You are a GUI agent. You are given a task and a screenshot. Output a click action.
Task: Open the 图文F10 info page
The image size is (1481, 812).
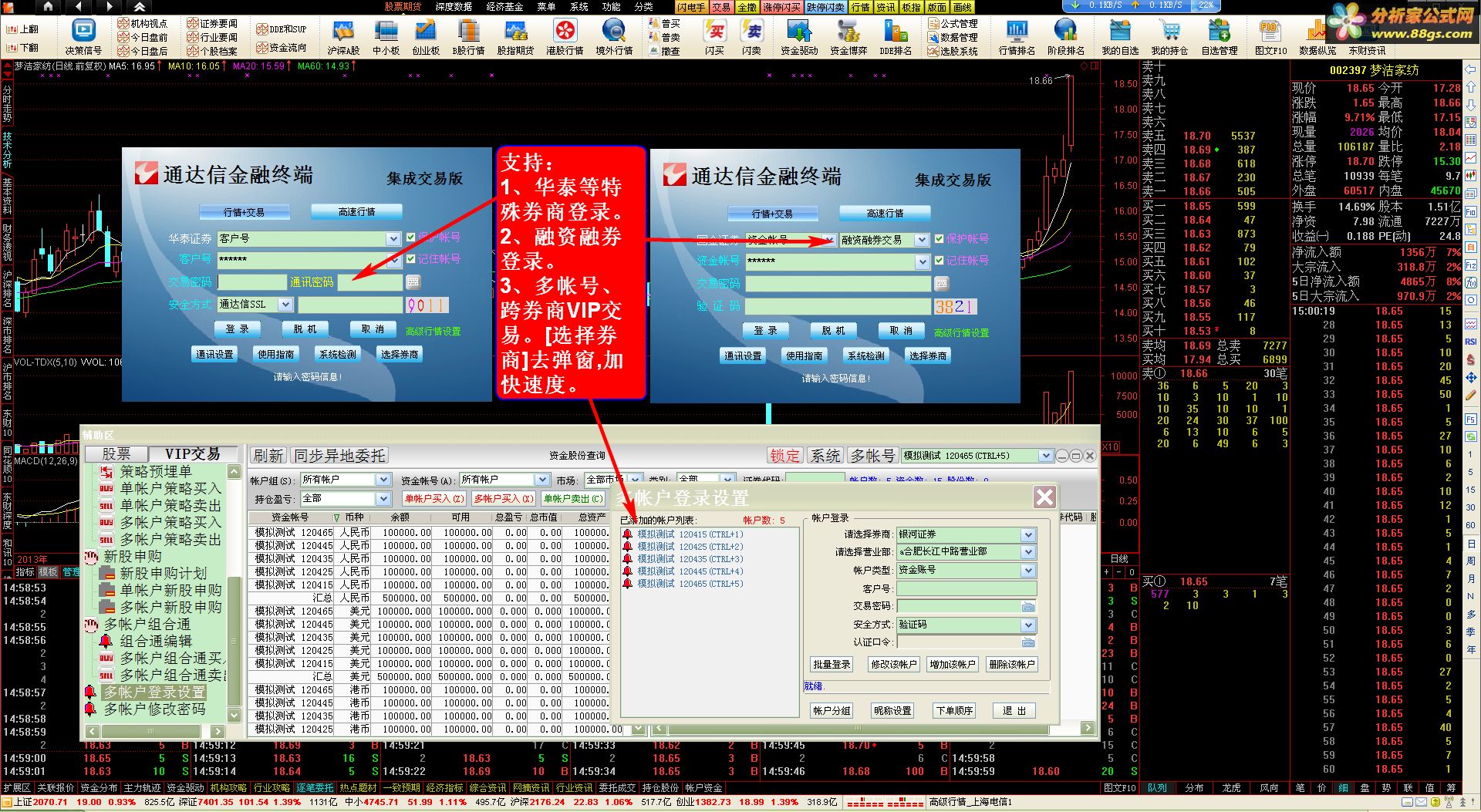pyautogui.click(x=1270, y=37)
